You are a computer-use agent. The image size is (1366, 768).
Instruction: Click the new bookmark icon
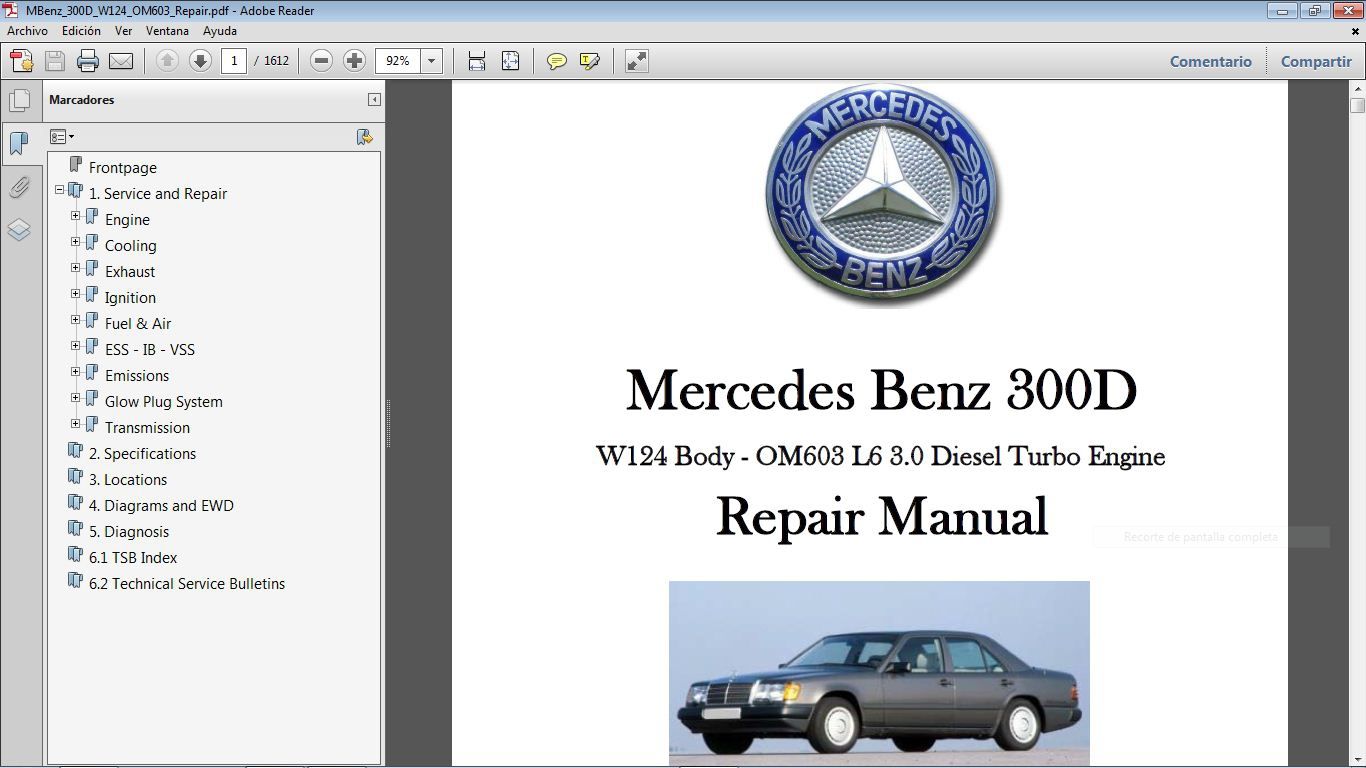pyautogui.click(x=364, y=137)
